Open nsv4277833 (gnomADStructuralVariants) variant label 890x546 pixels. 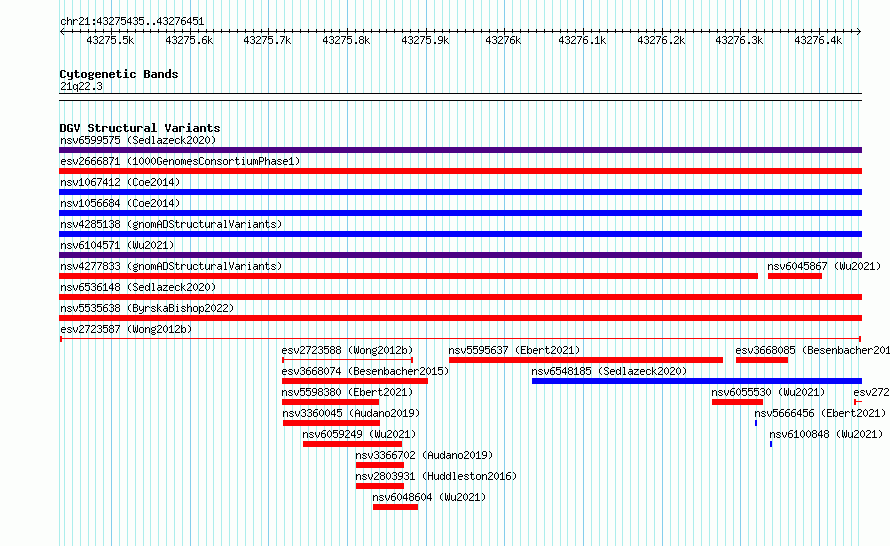tap(171, 266)
